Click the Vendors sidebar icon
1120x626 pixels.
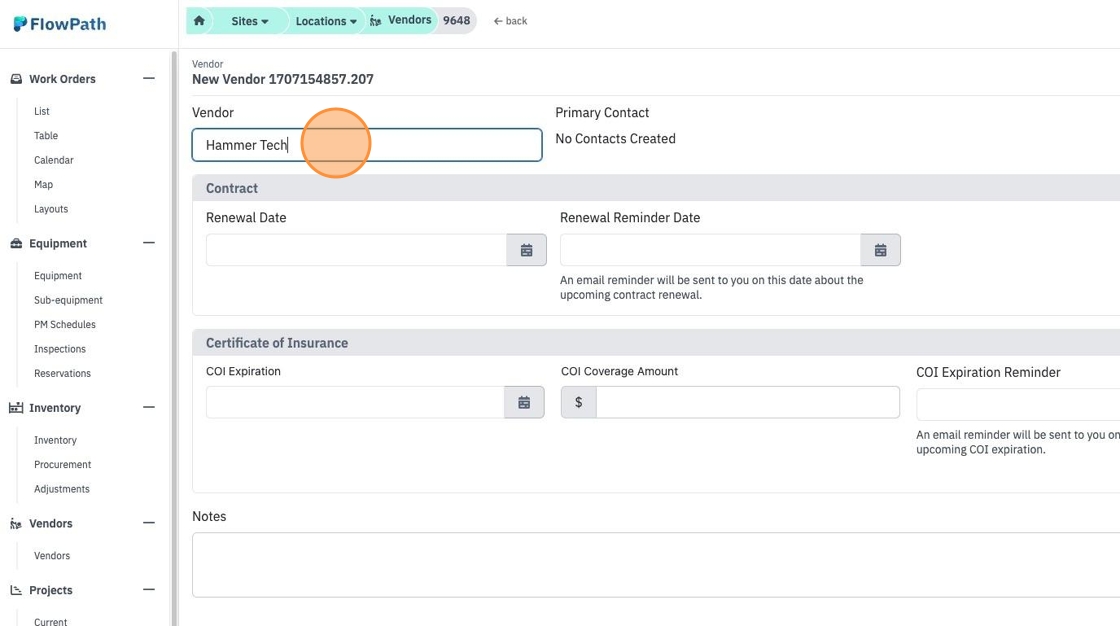pyautogui.click(x=16, y=524)
